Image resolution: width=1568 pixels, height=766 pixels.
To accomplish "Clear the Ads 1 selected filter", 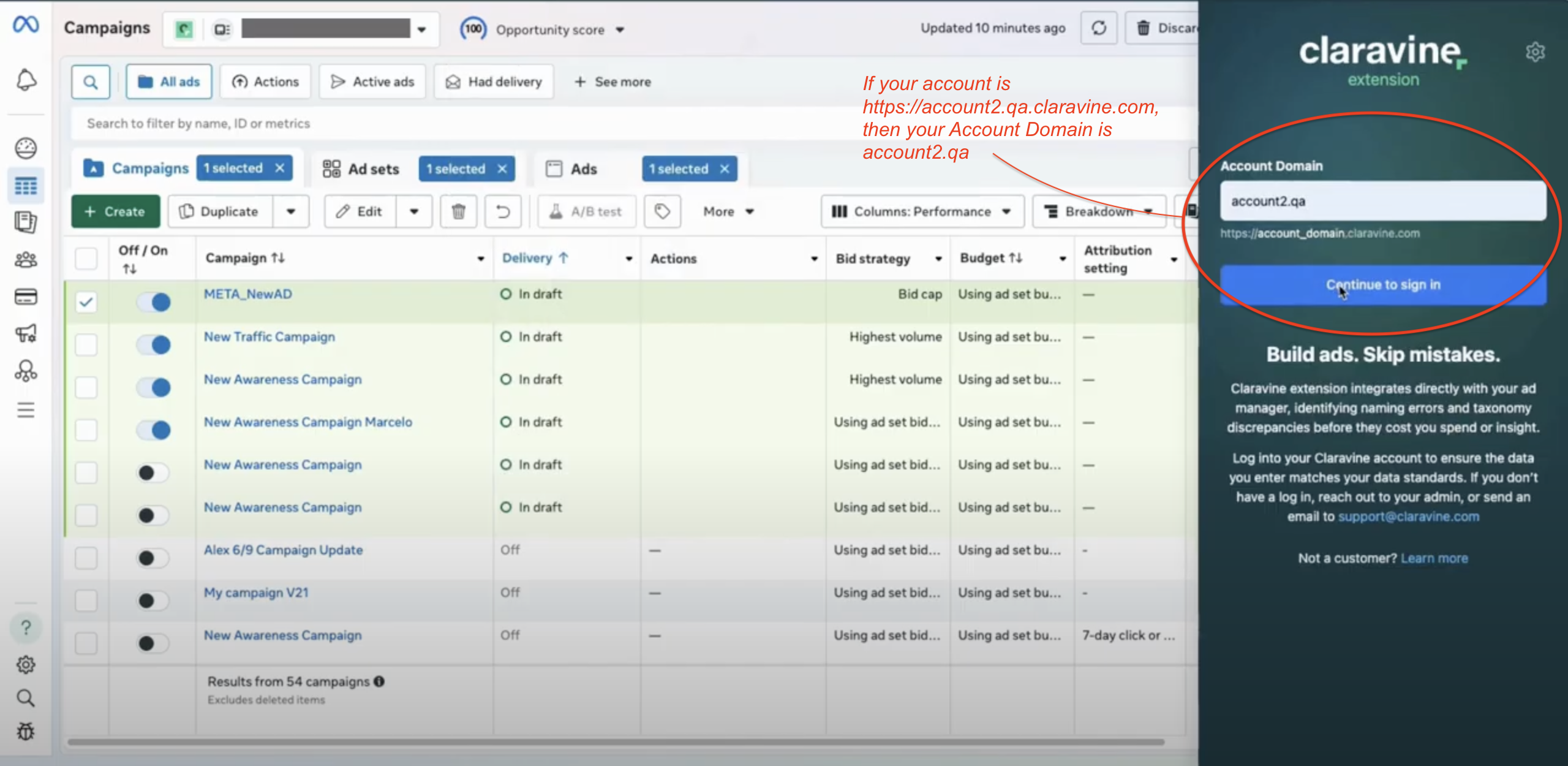I will tap(725, 169).
